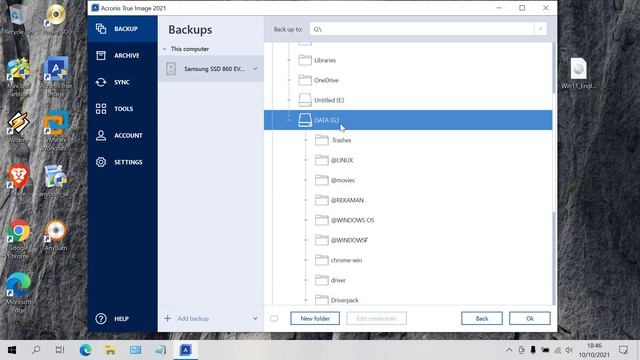The width and height of the screenshot is (640, 360).
Task: Open Microsoft Edge from taskbar
Action: click(86, 350)
